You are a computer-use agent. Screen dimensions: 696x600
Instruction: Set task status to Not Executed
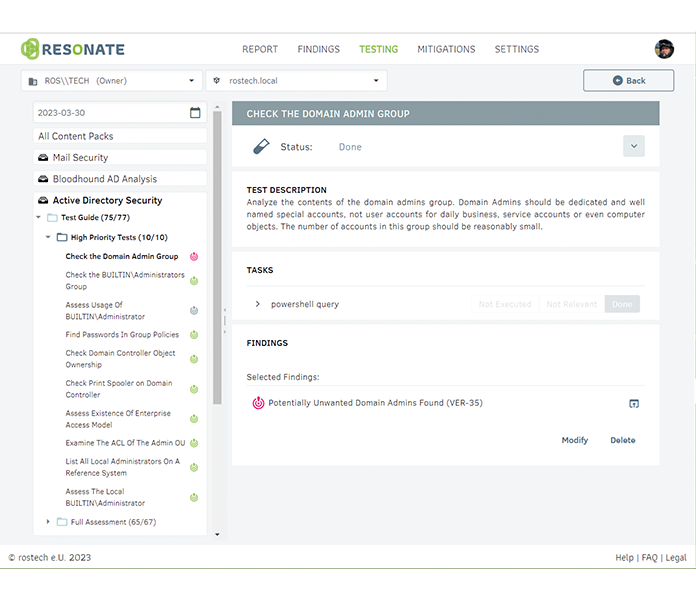point(504,304)
